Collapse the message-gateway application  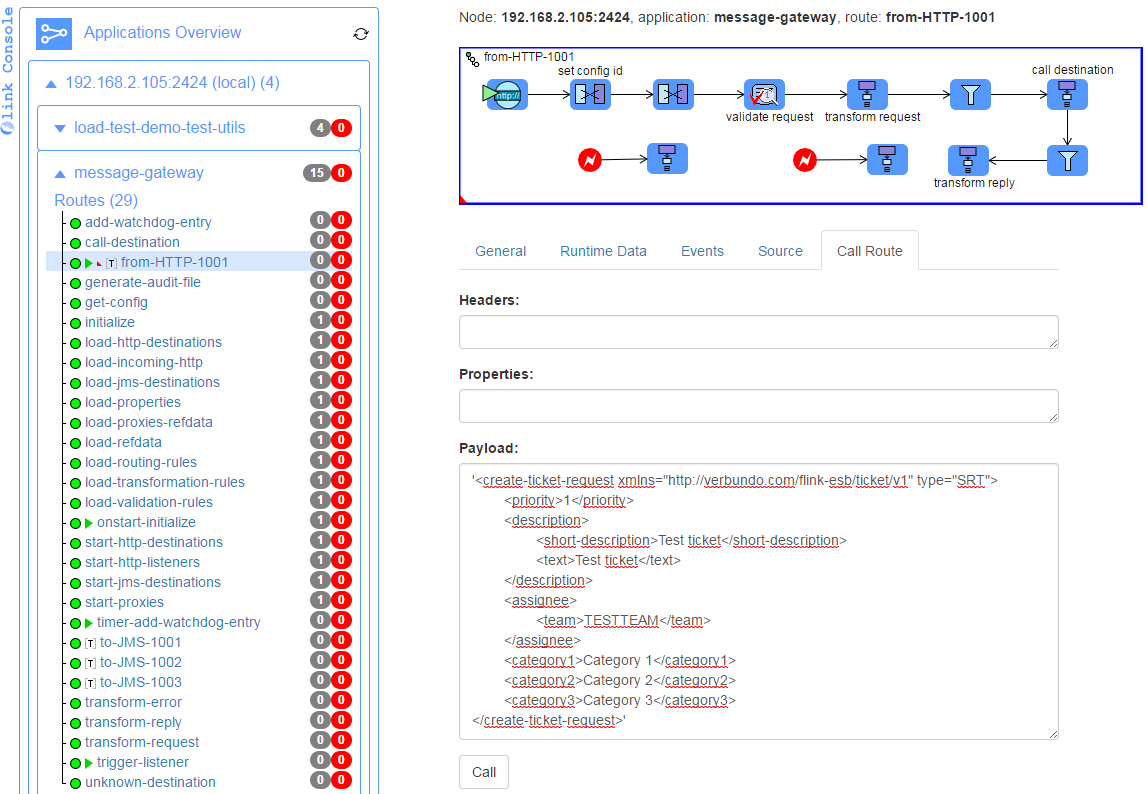click(x=60, y=173)
